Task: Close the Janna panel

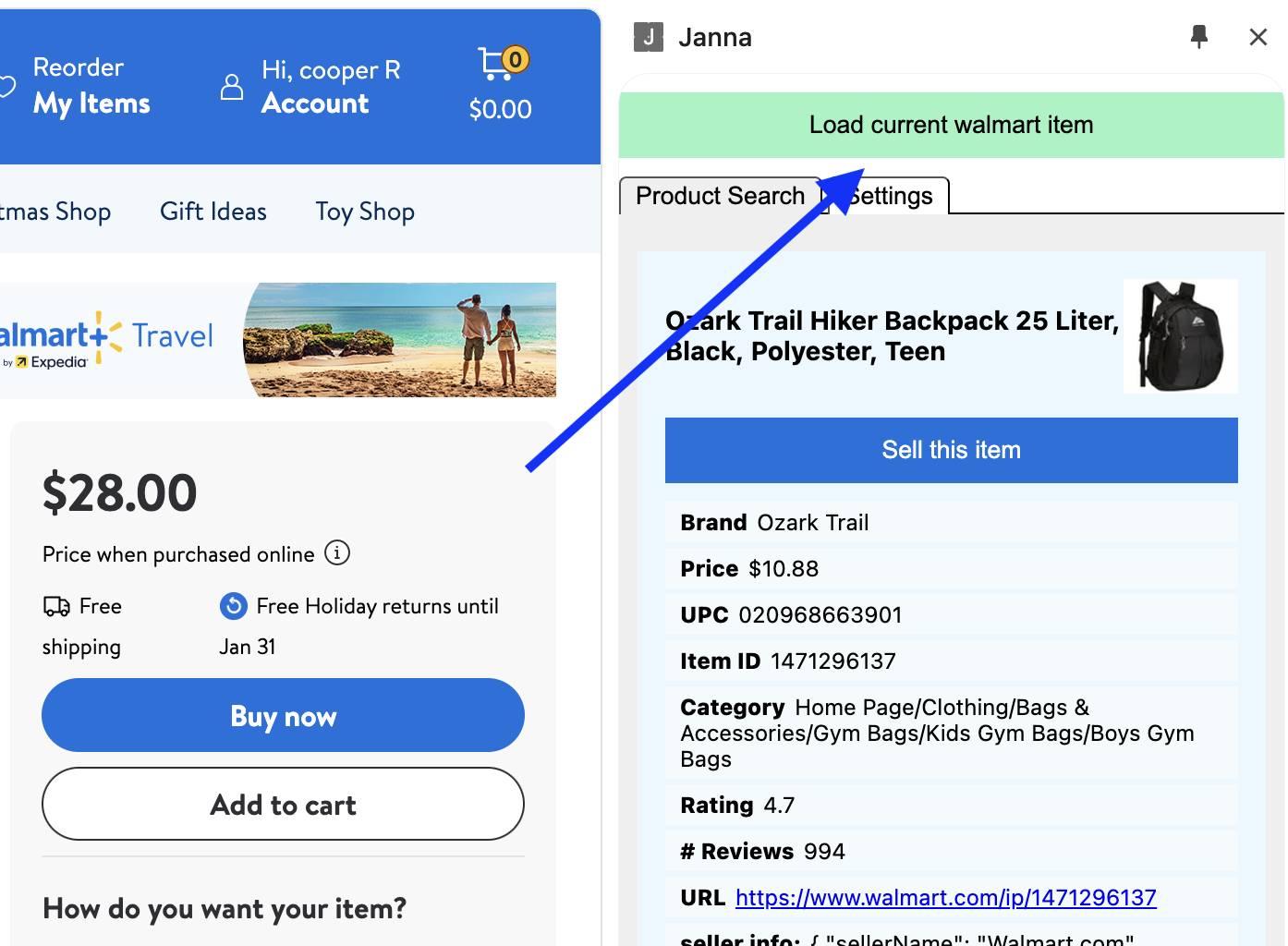Action: tap(1258, 37)
